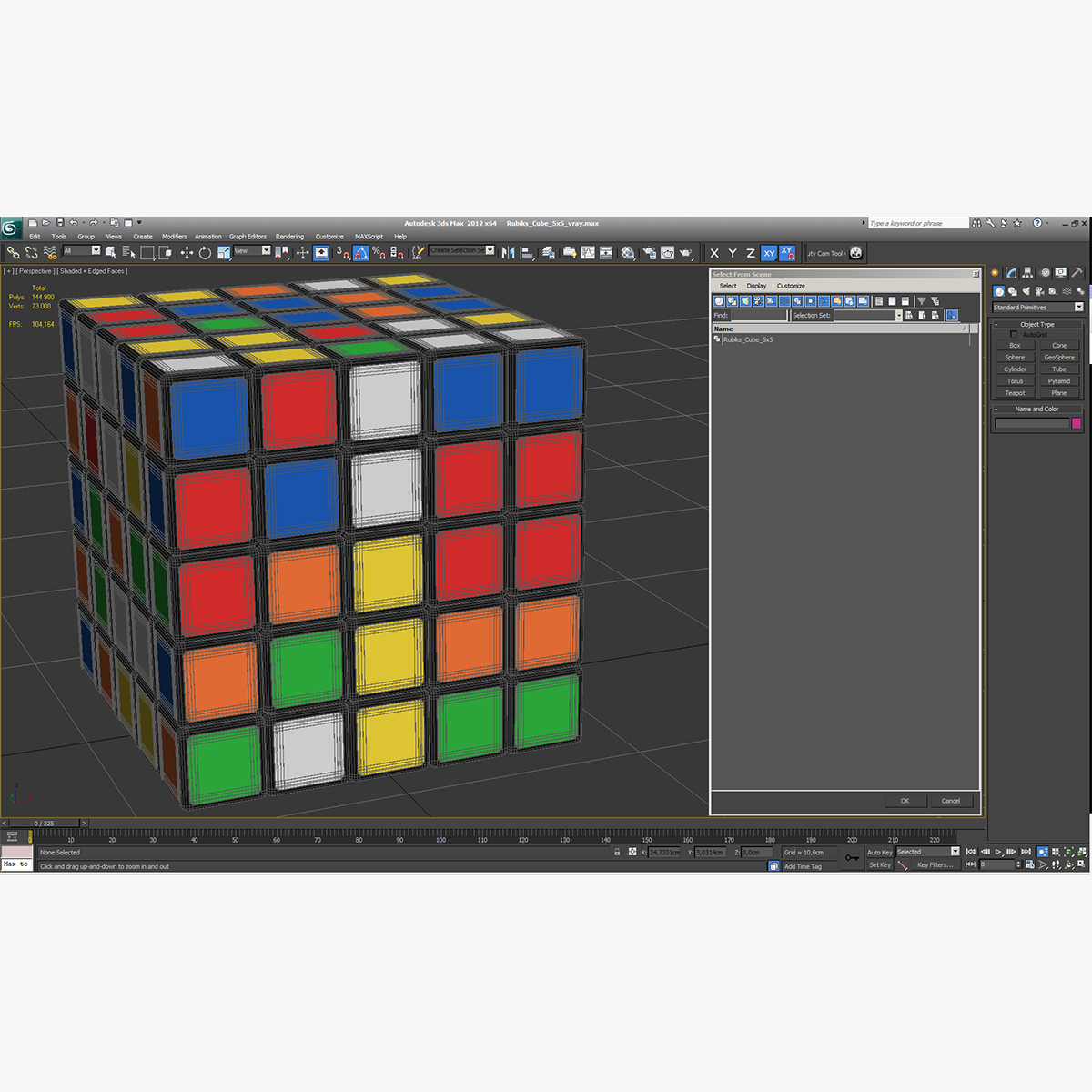Switch to the Hierarchy panel tab

click(x=1027, y=272)
